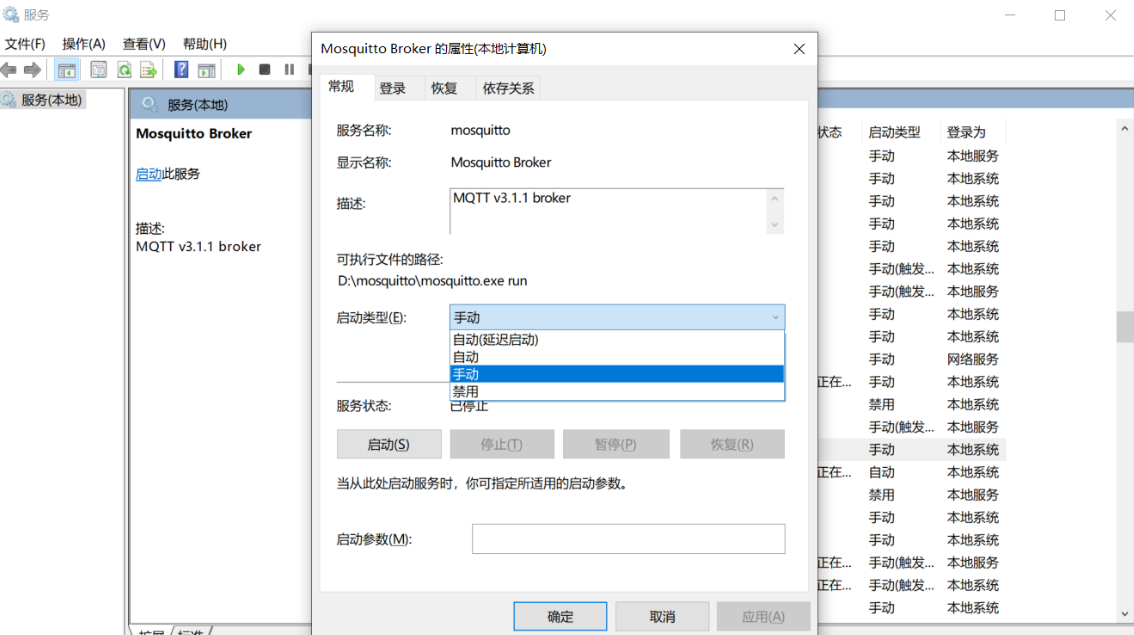The height and width of the screenshot is (635, 1134).
Task: Click the Back arrow toolbar icon
Action: [9, 70]
